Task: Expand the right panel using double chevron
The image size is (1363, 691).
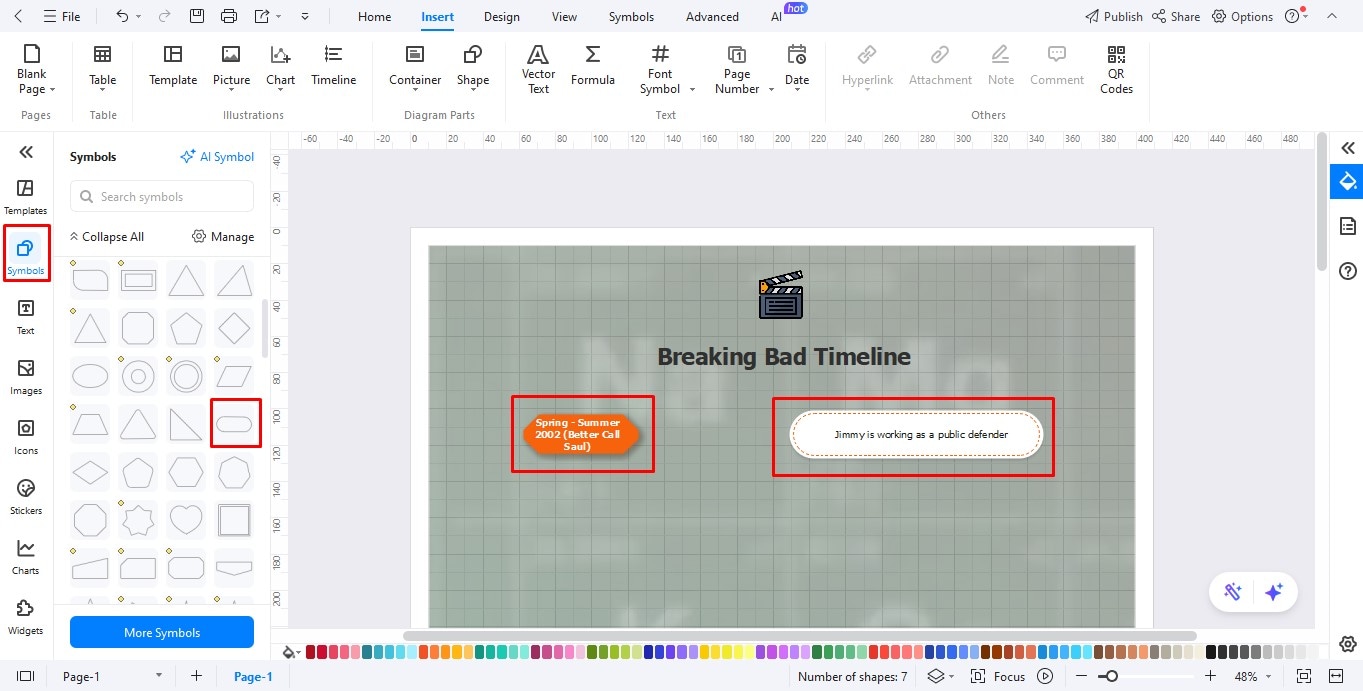Action: [x=1348, y=148]
